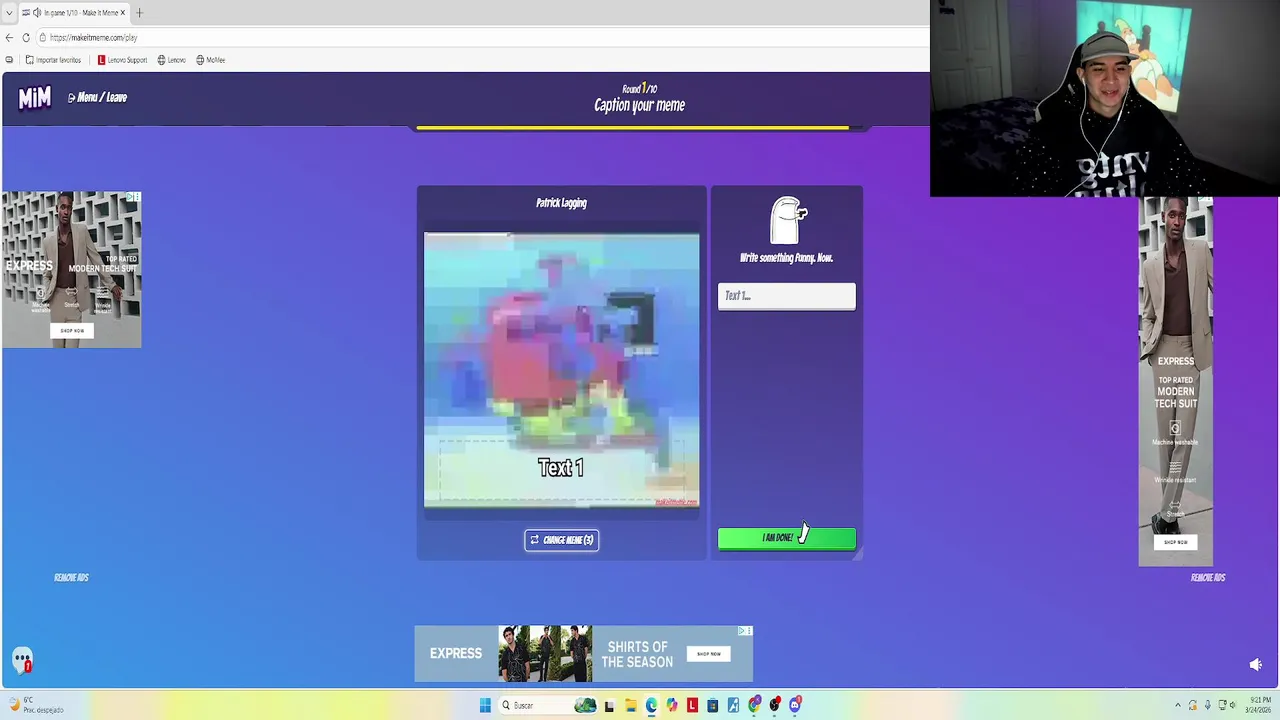The width and height of the screenshot is (1280, 720).
Task: Open the weather widget showing 6°C
Action: [35, 706]
